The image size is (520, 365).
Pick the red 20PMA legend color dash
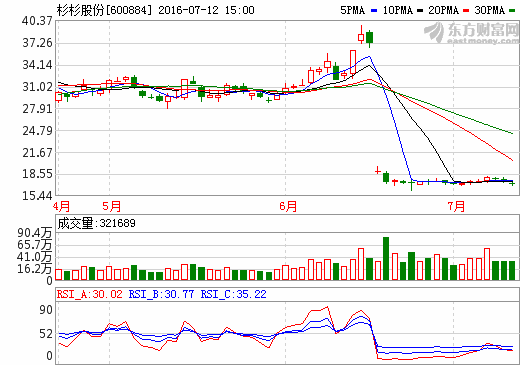pos(466,11)
